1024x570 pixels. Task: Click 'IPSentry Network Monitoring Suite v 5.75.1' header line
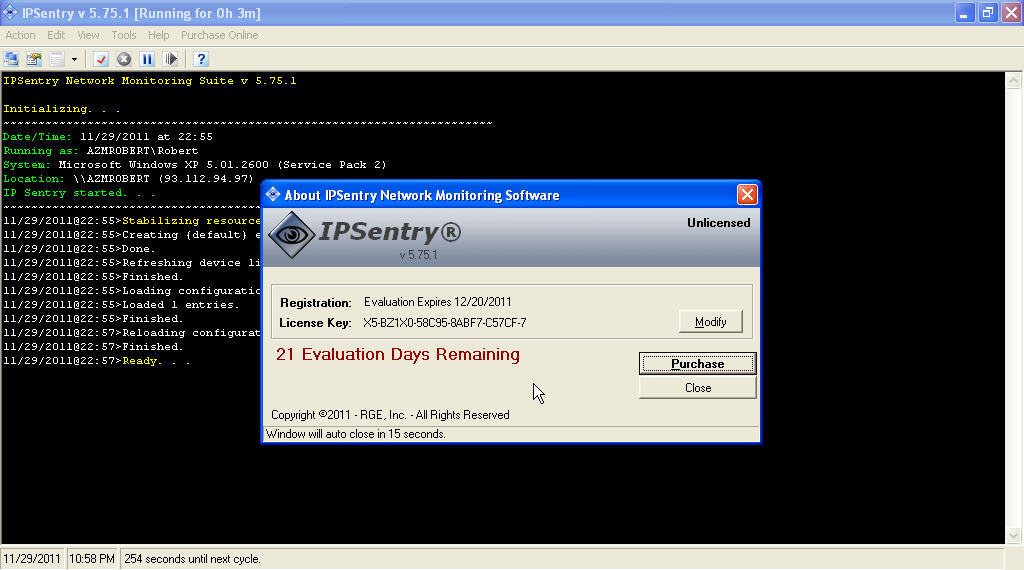click(x=150, y=81)
